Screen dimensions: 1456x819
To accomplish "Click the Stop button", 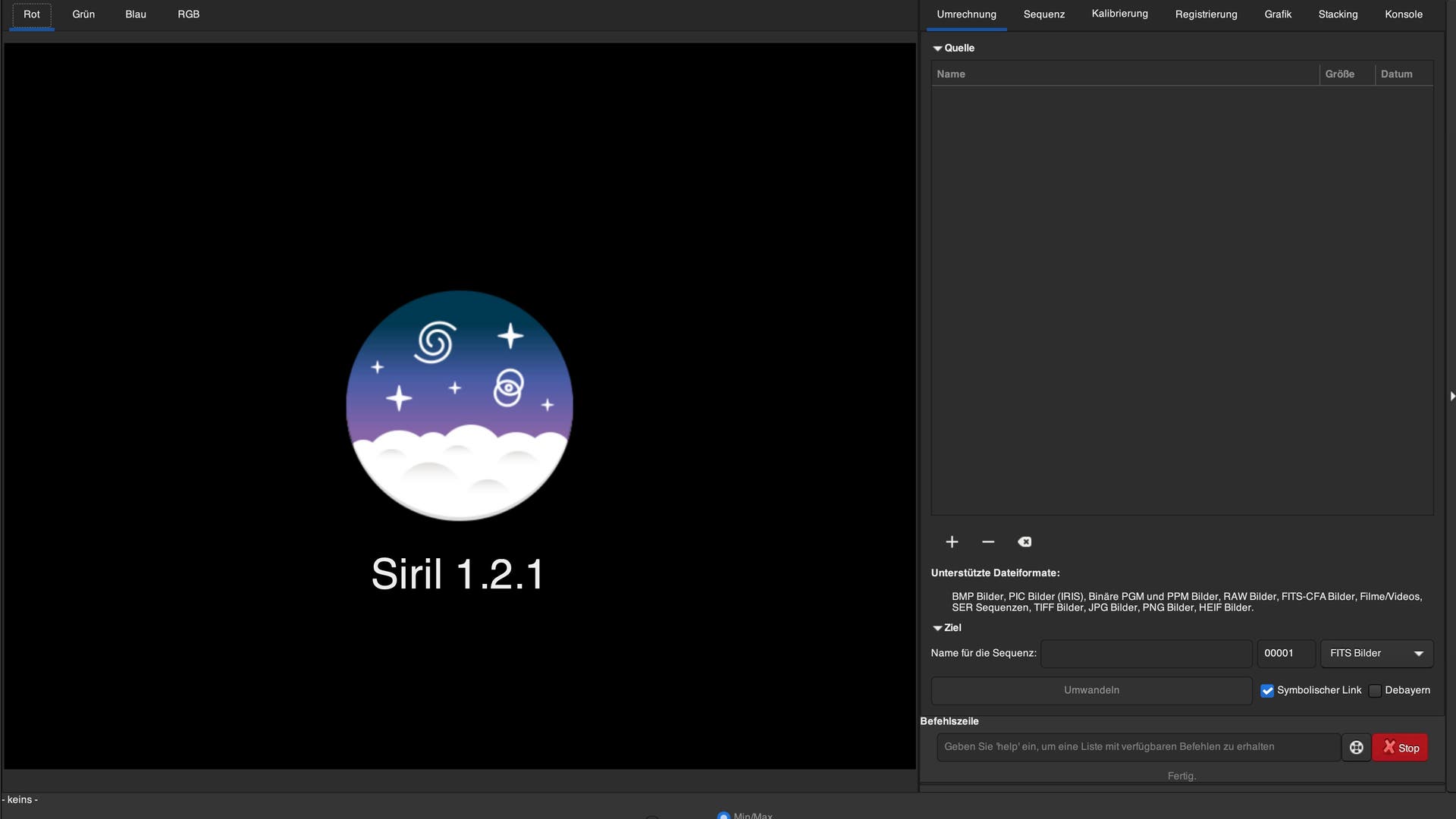I will click(x=1400, y=746).
